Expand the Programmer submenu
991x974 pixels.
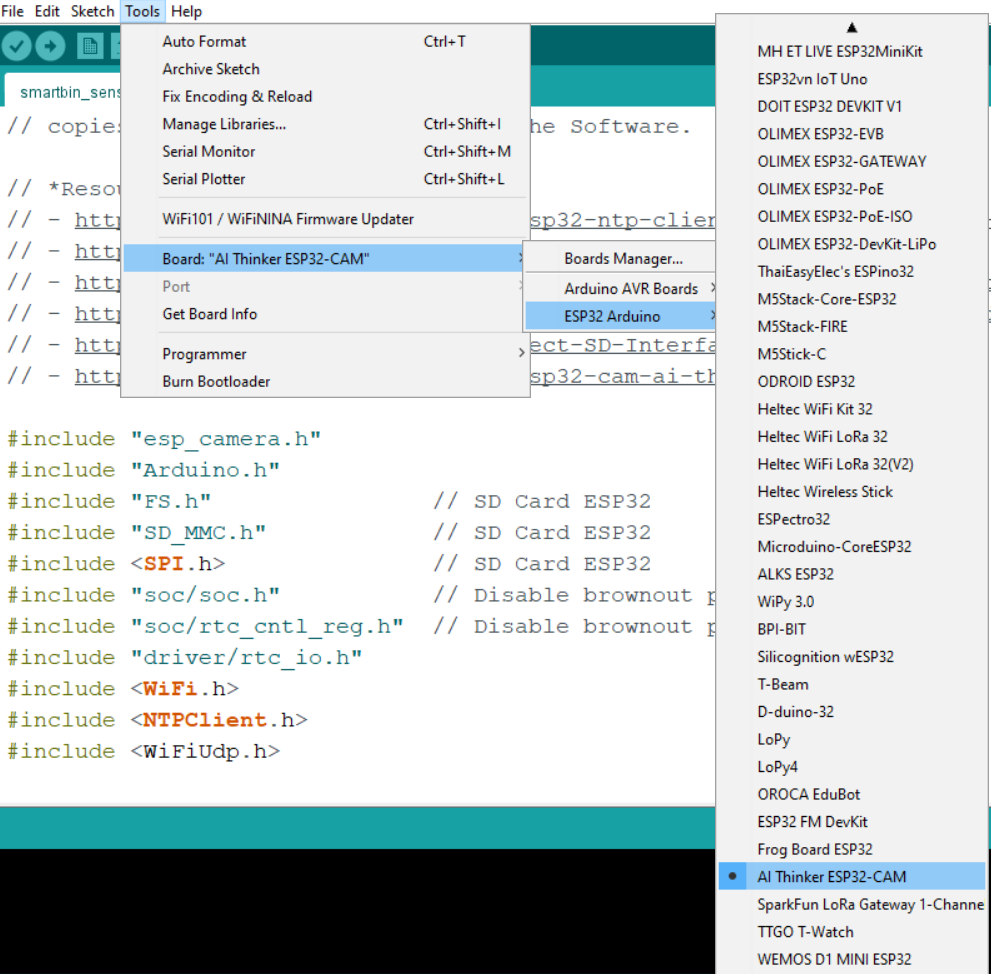pyautogui.click(x=325, y=354)
